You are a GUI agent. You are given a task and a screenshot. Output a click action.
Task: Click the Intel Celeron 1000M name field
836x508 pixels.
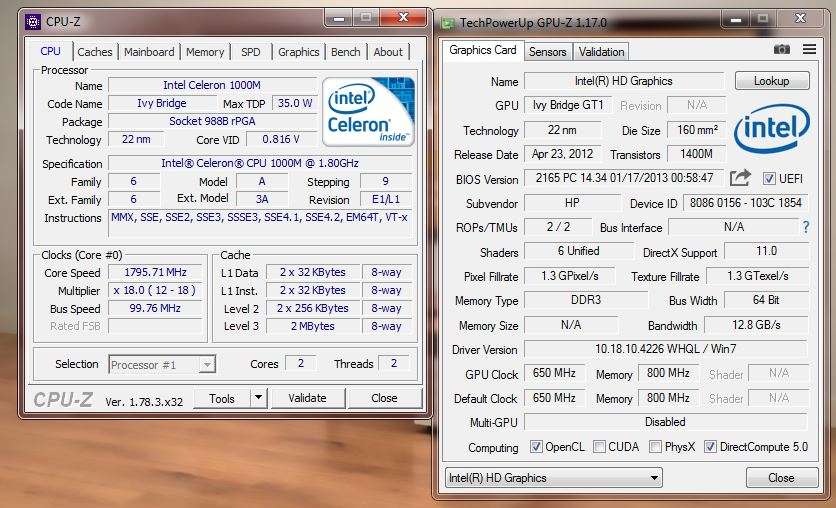tap(212, 85)
